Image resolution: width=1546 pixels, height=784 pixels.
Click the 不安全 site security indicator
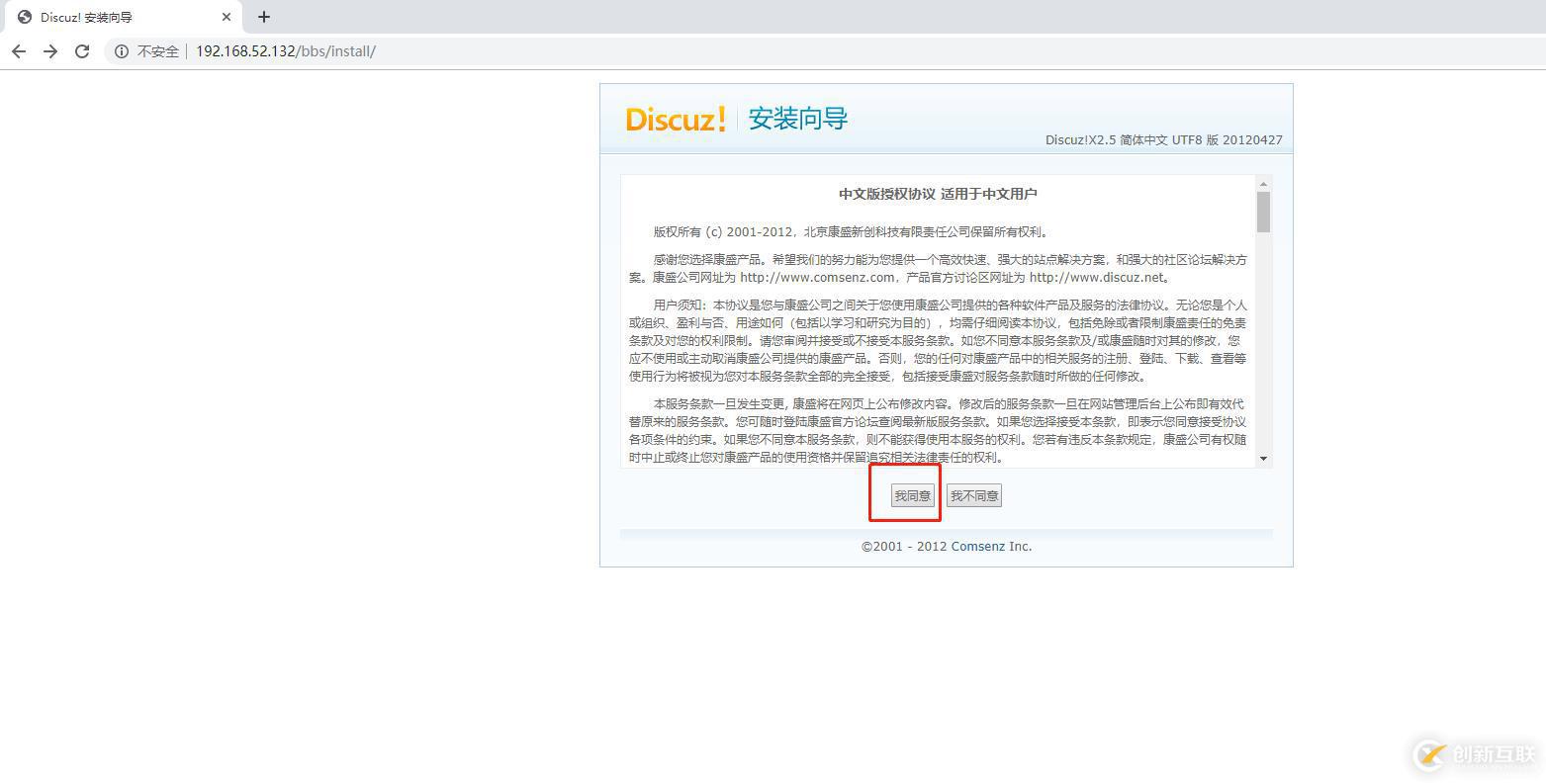click(x=159, y=50)
